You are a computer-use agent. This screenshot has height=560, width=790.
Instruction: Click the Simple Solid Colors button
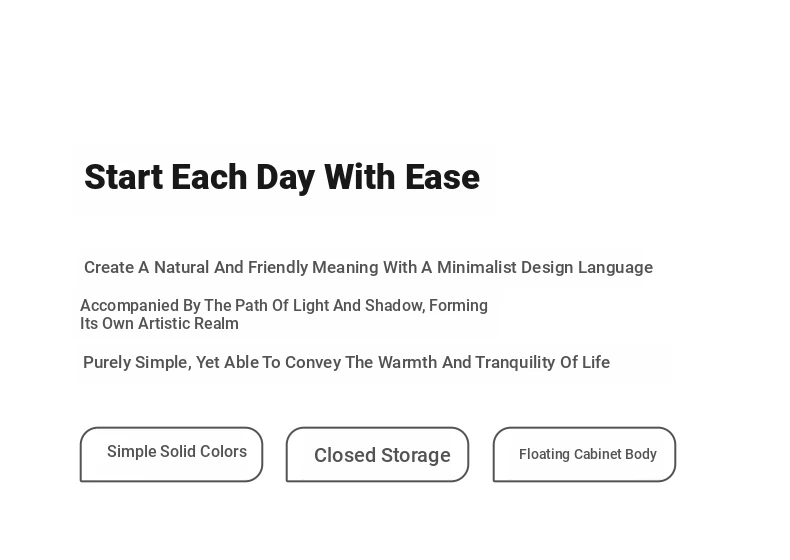click(171, 454)
